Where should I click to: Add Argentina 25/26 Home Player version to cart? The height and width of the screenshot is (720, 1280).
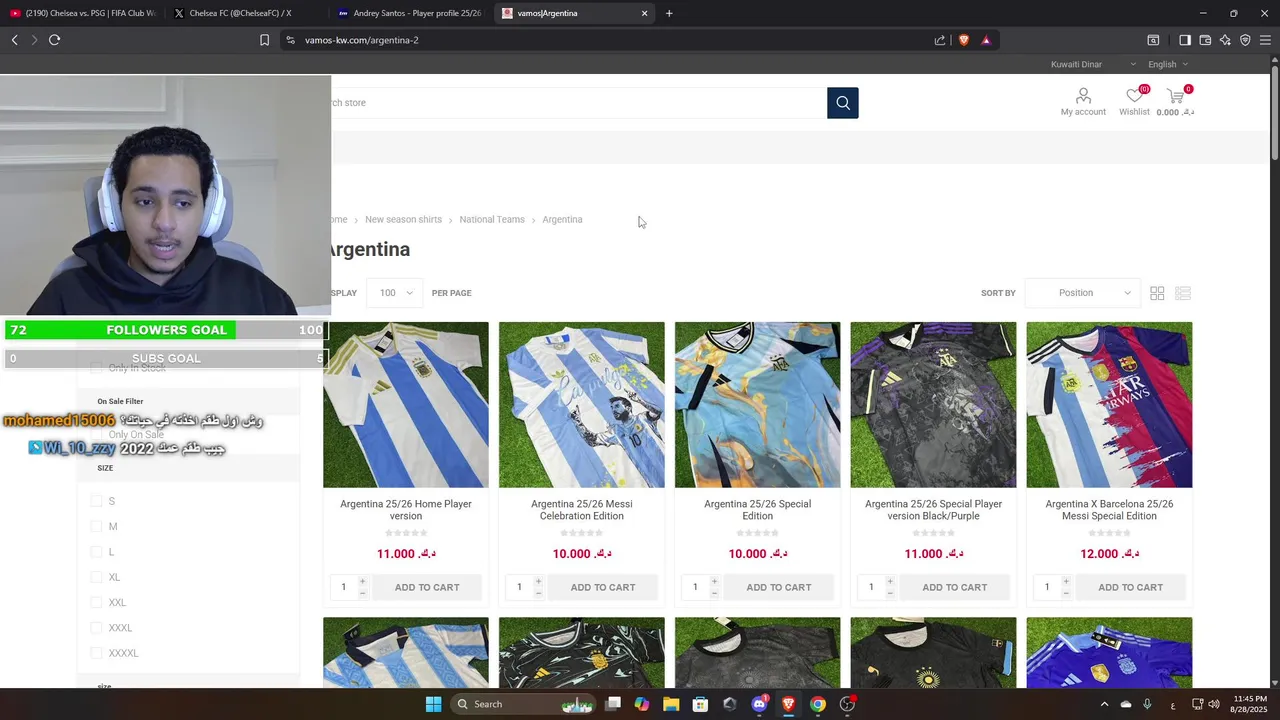(427, 587)
